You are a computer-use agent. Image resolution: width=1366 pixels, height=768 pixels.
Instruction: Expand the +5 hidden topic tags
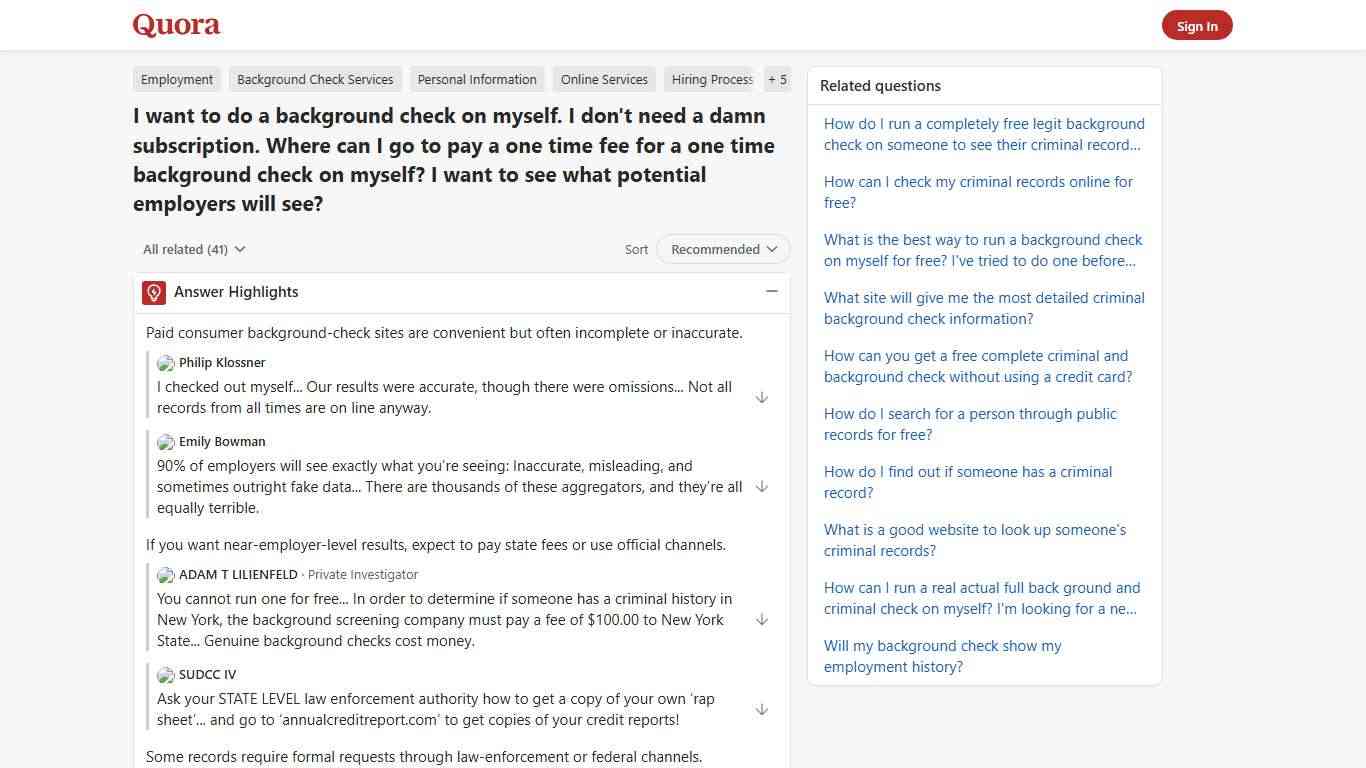[777, 79]
